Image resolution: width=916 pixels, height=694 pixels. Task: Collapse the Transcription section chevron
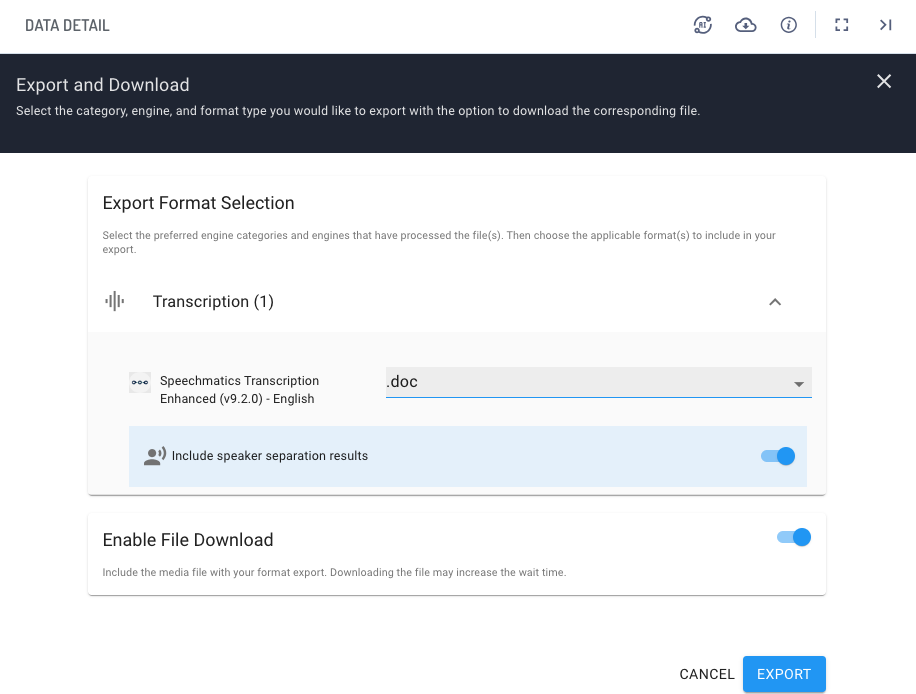pyautogui.click(x=775, y=301)
